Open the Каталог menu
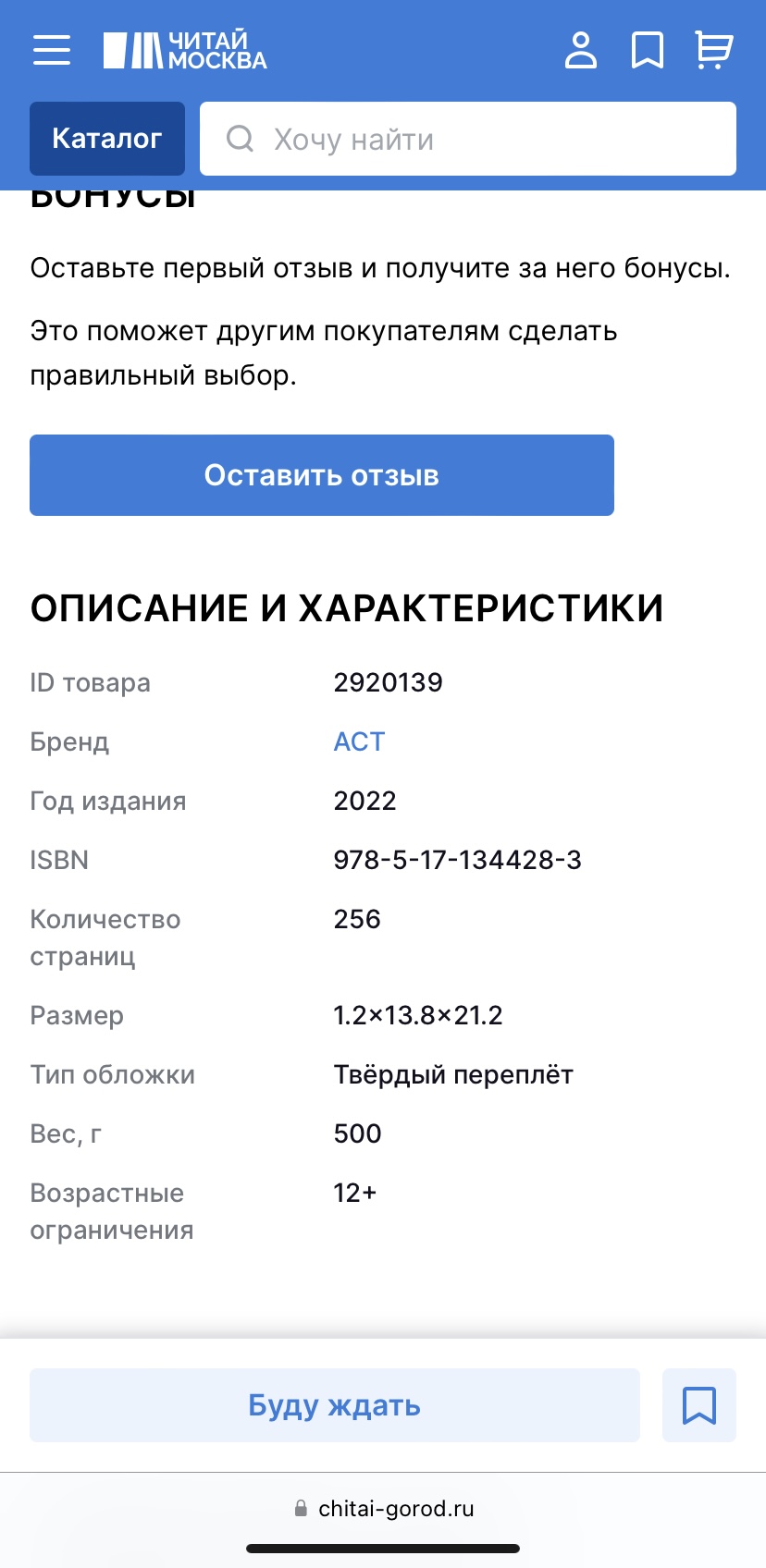 click(107, 139)
